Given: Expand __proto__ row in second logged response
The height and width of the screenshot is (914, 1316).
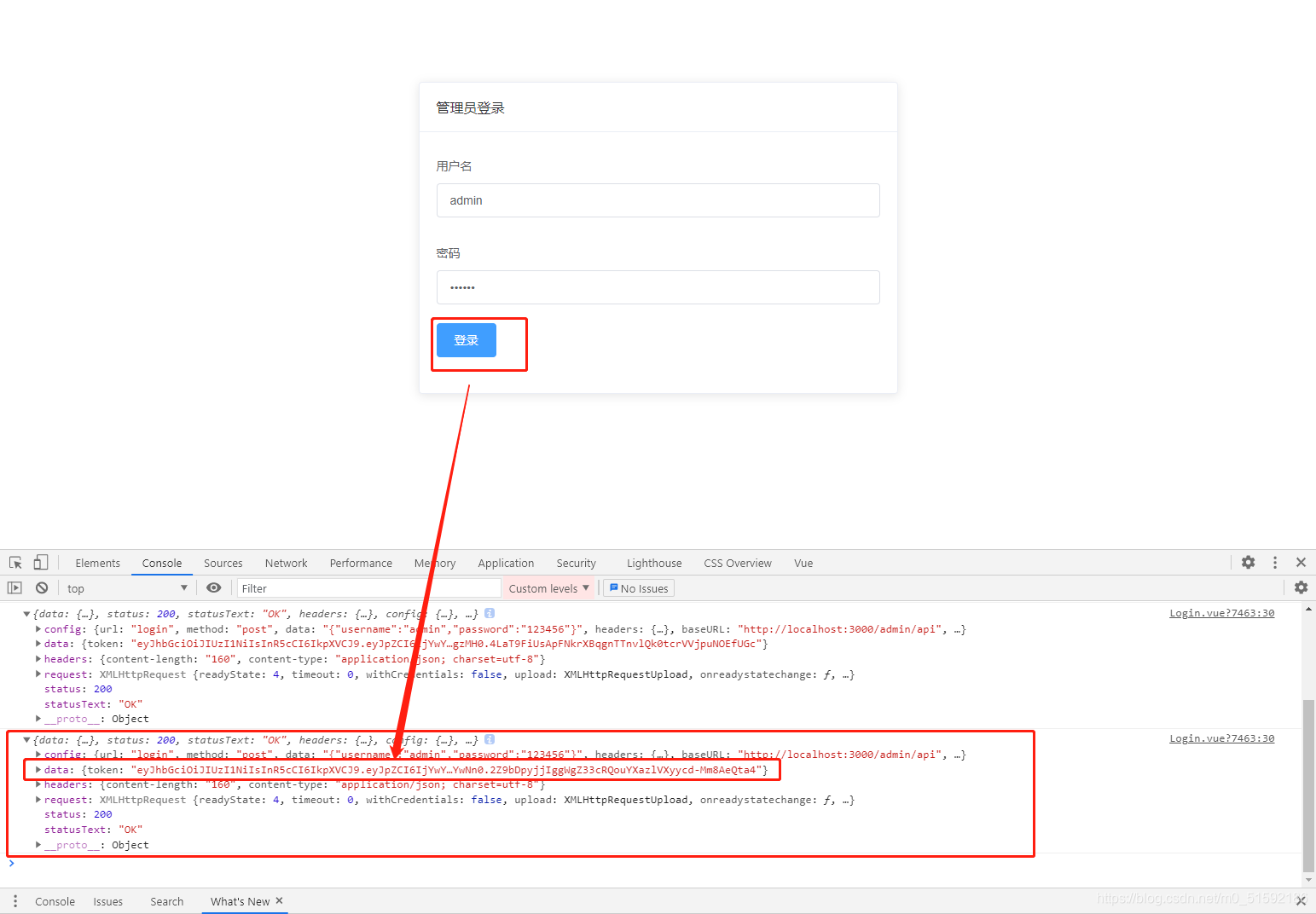Looking at the screenshot, I should click(38, 845).
